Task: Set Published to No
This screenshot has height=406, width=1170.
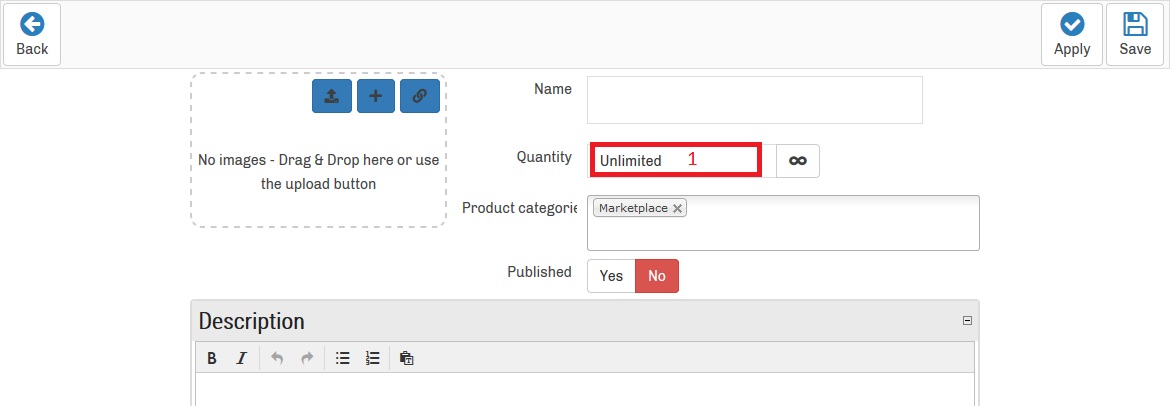Action: pyautogui.click(x=657, y=276)
